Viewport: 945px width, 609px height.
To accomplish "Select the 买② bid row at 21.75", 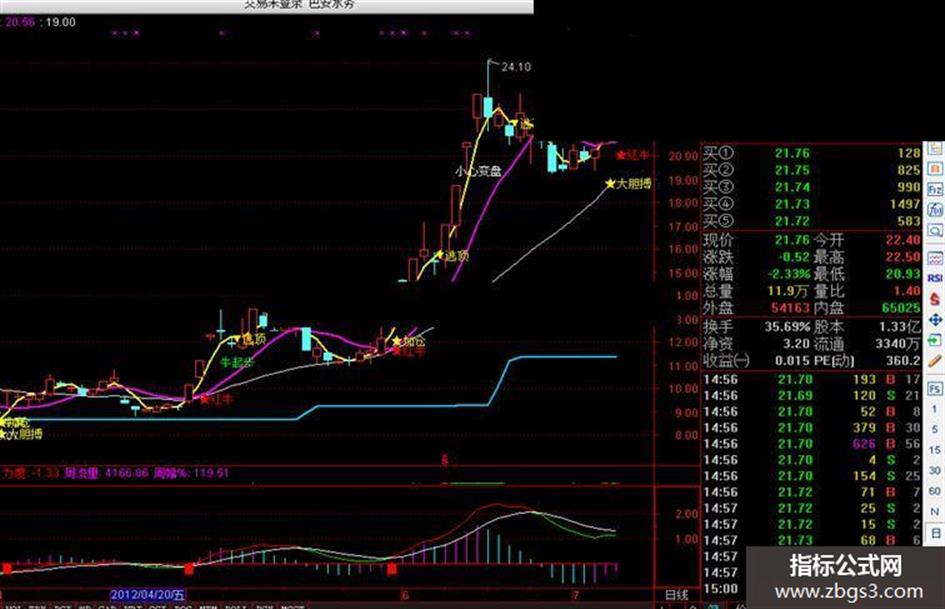I will 811,170.
